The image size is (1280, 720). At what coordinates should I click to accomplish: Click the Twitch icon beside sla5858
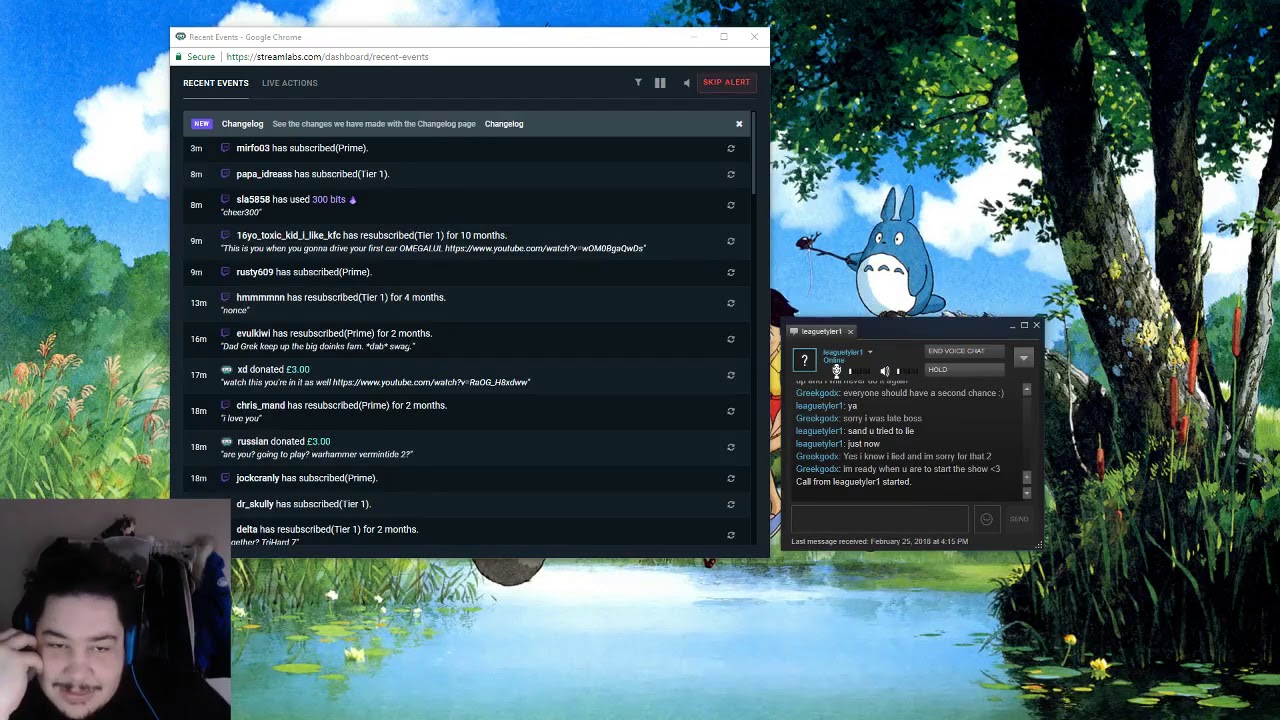click(x=226, y=199)
